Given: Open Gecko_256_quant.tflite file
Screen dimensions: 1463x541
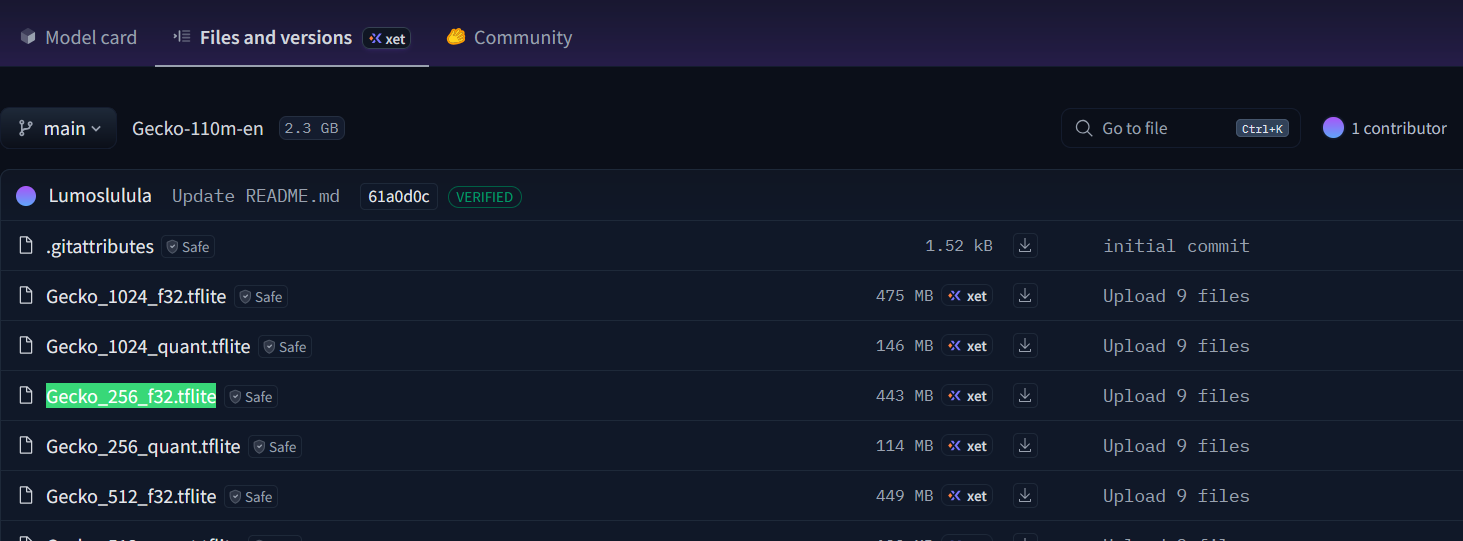Looking at the screenshot, I should coord(143,446).
